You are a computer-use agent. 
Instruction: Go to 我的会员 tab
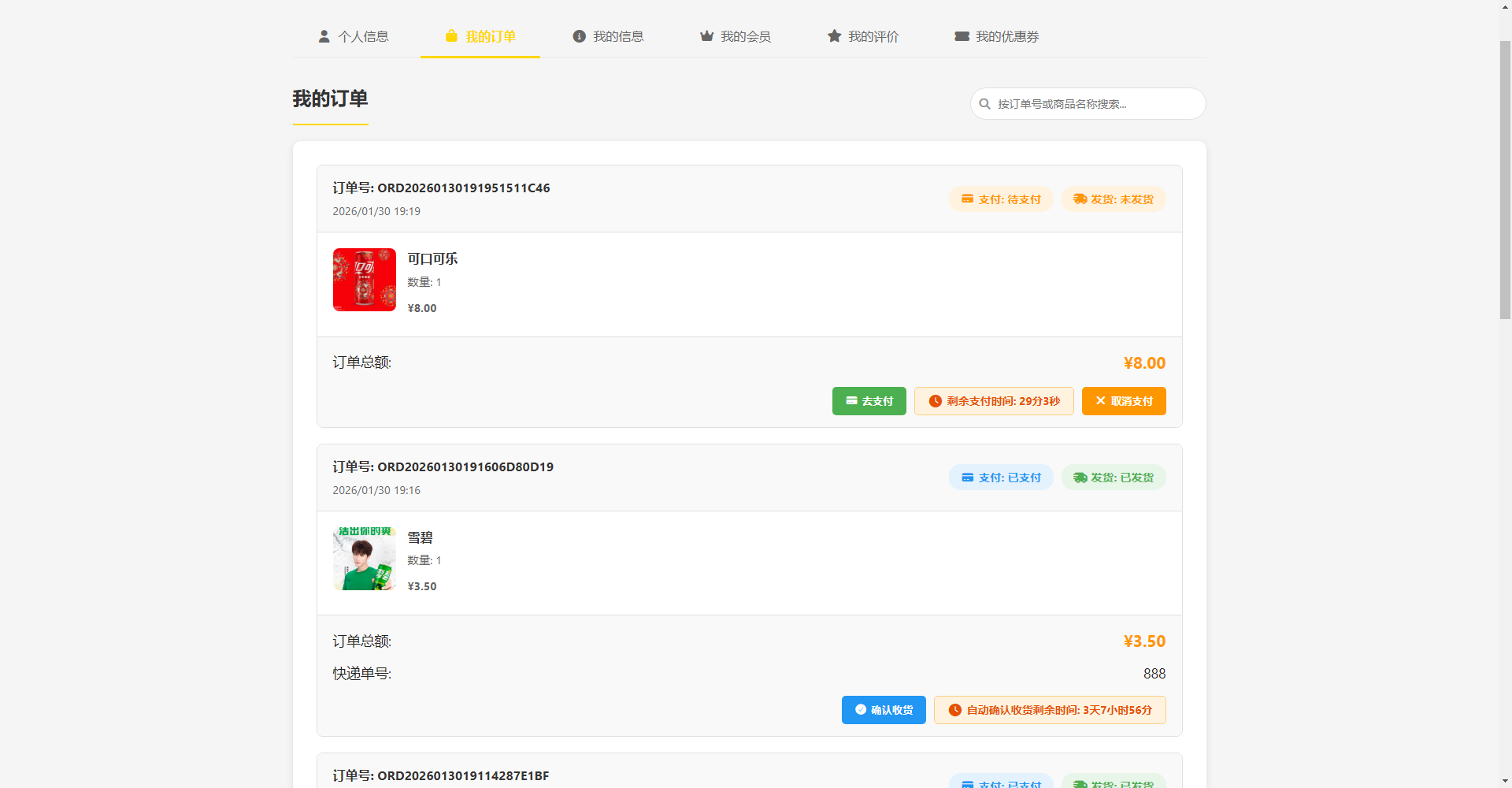736,36
